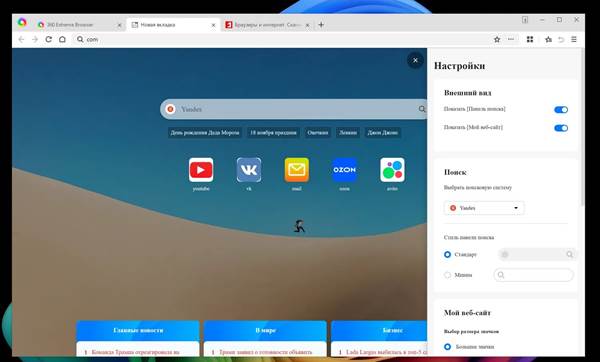Bookmark this page with the star icon

click(497, 39)
